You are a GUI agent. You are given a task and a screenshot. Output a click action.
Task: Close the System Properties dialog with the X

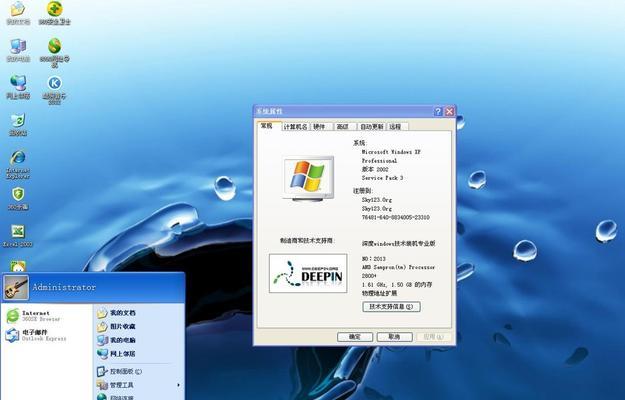point(449,112)
